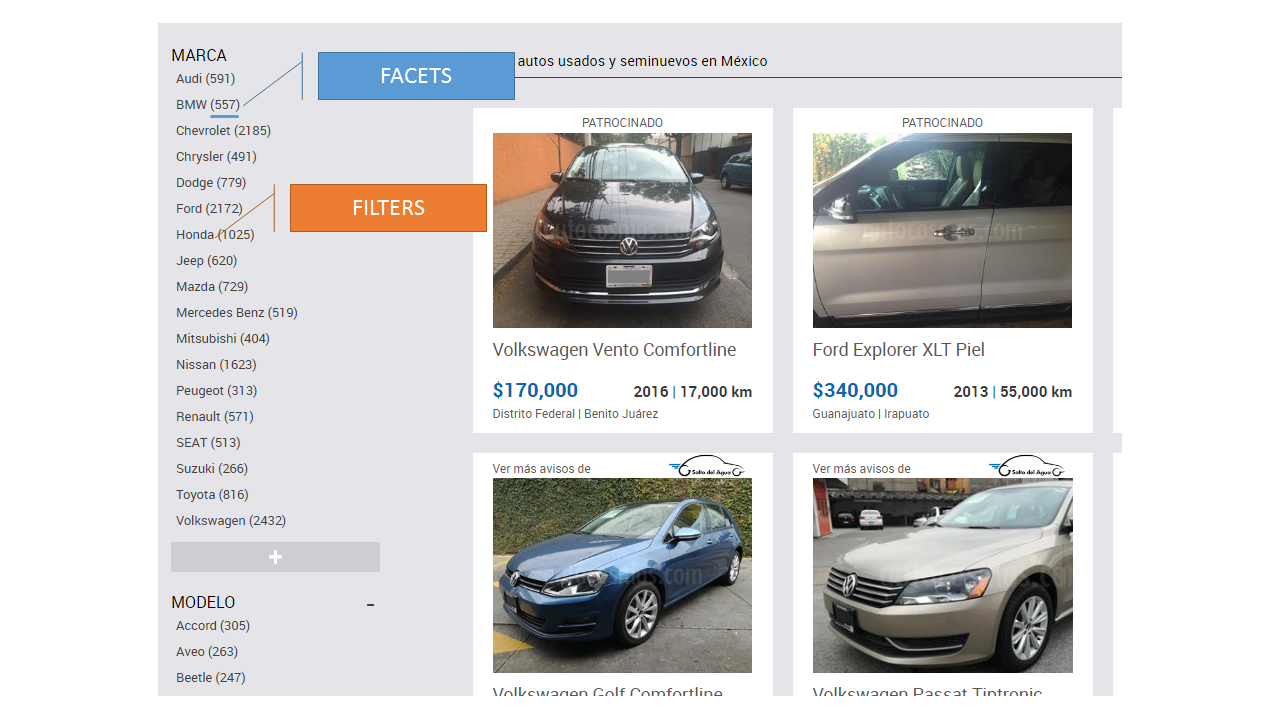The image size is (1280, 720).
Task: Filter by Beetle (247) model
Action: click(210, 678)
